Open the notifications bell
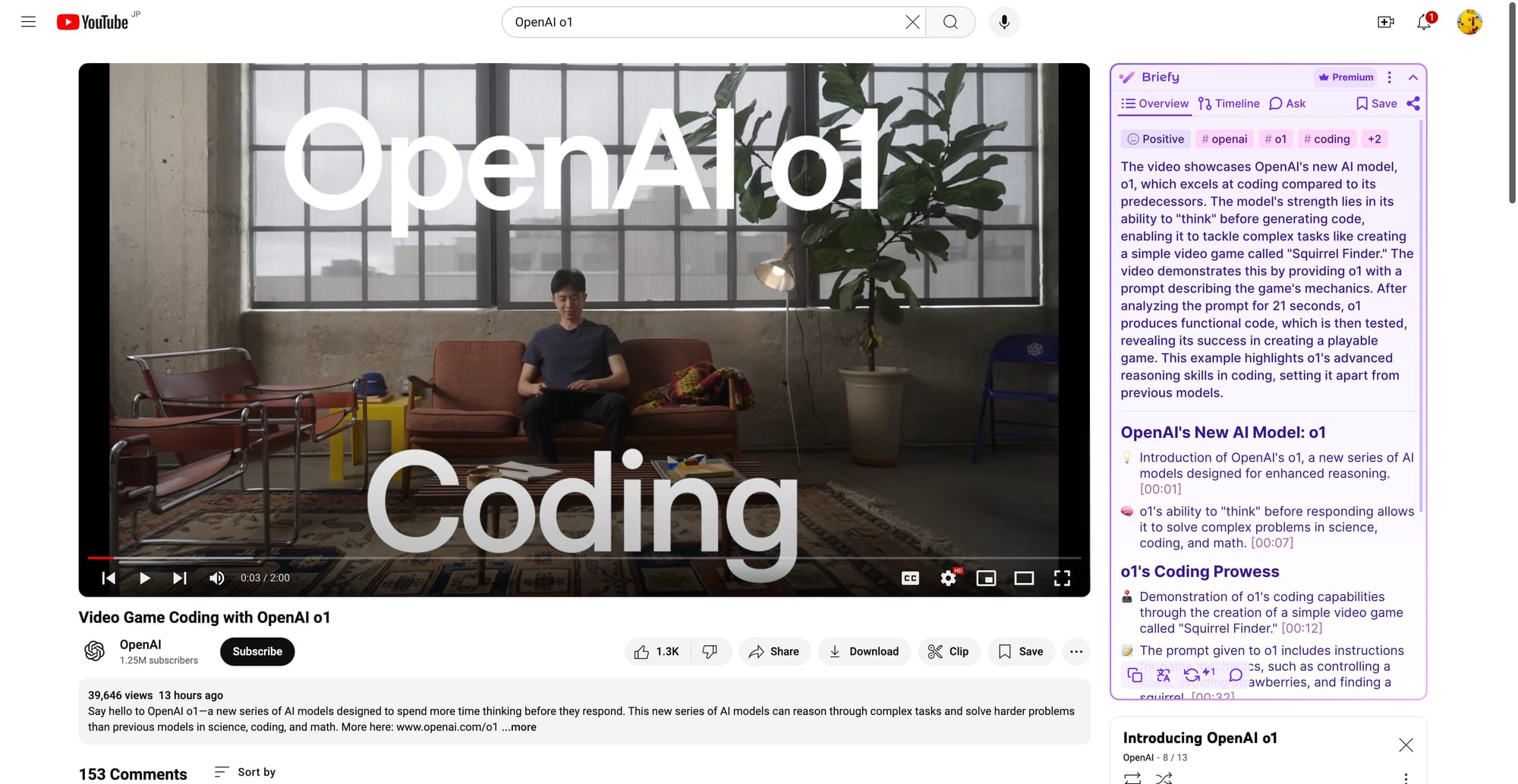The image size is (1518, 784). coord(1425,22)
